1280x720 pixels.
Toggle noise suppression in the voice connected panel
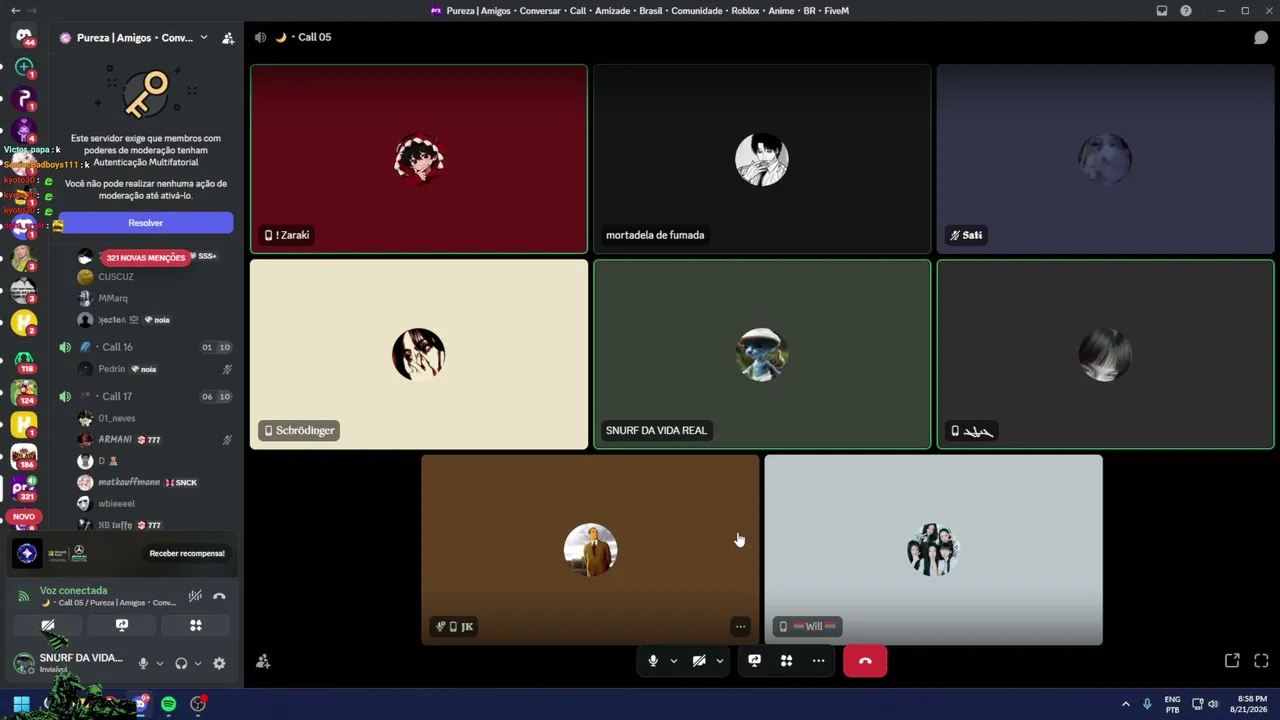195,596
